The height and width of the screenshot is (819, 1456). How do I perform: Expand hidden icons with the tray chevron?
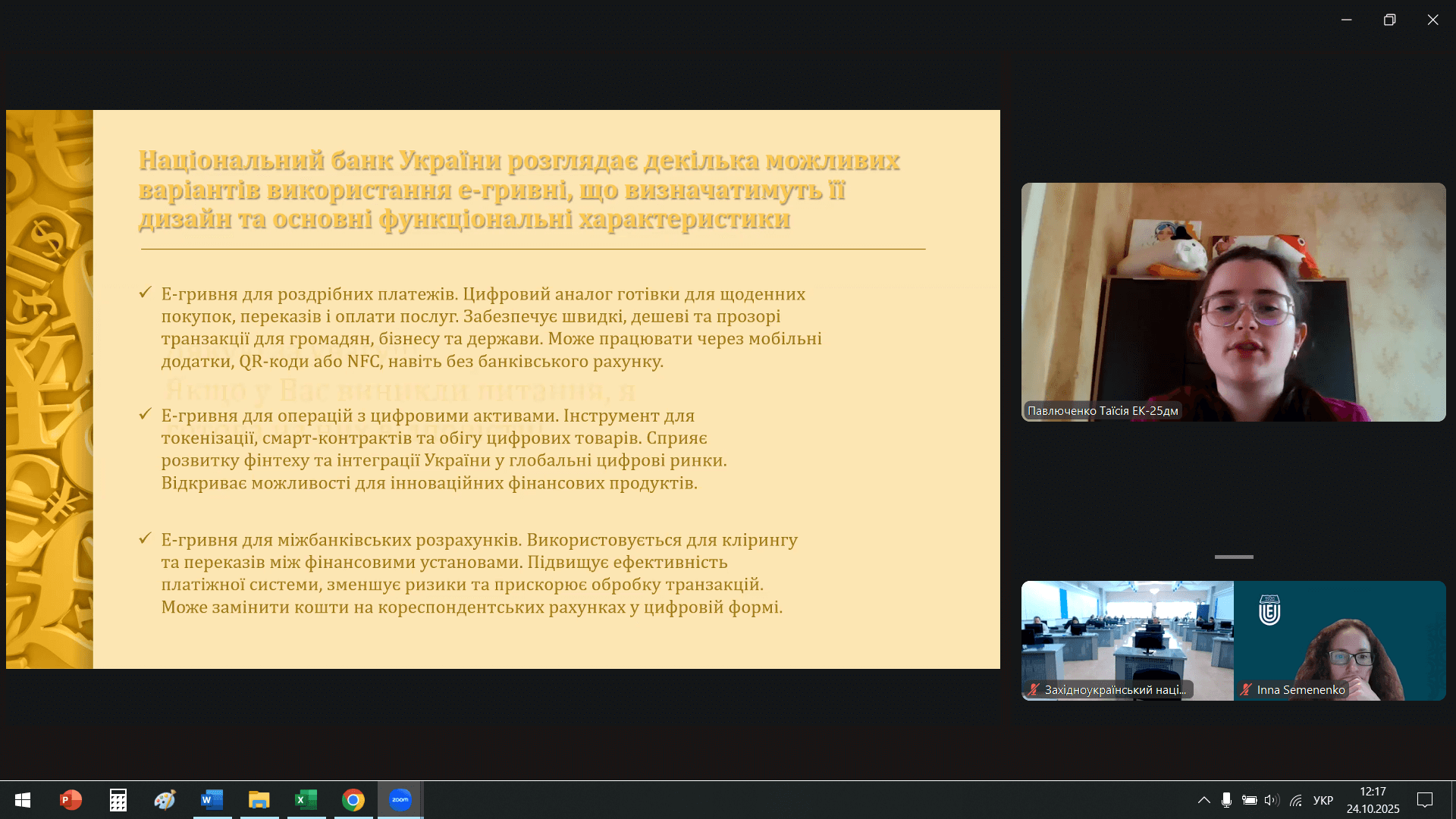[x=1204, y=800]
